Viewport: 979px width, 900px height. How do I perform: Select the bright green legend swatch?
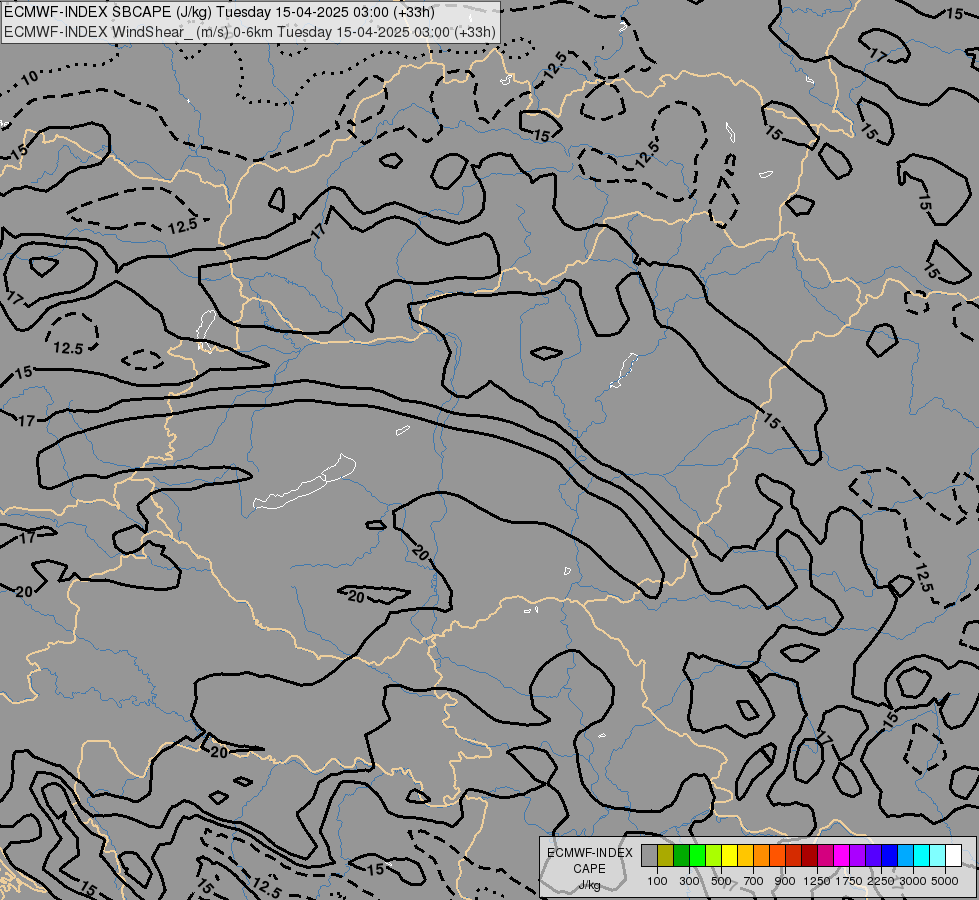pyautogui.click(x=697, y=856)
